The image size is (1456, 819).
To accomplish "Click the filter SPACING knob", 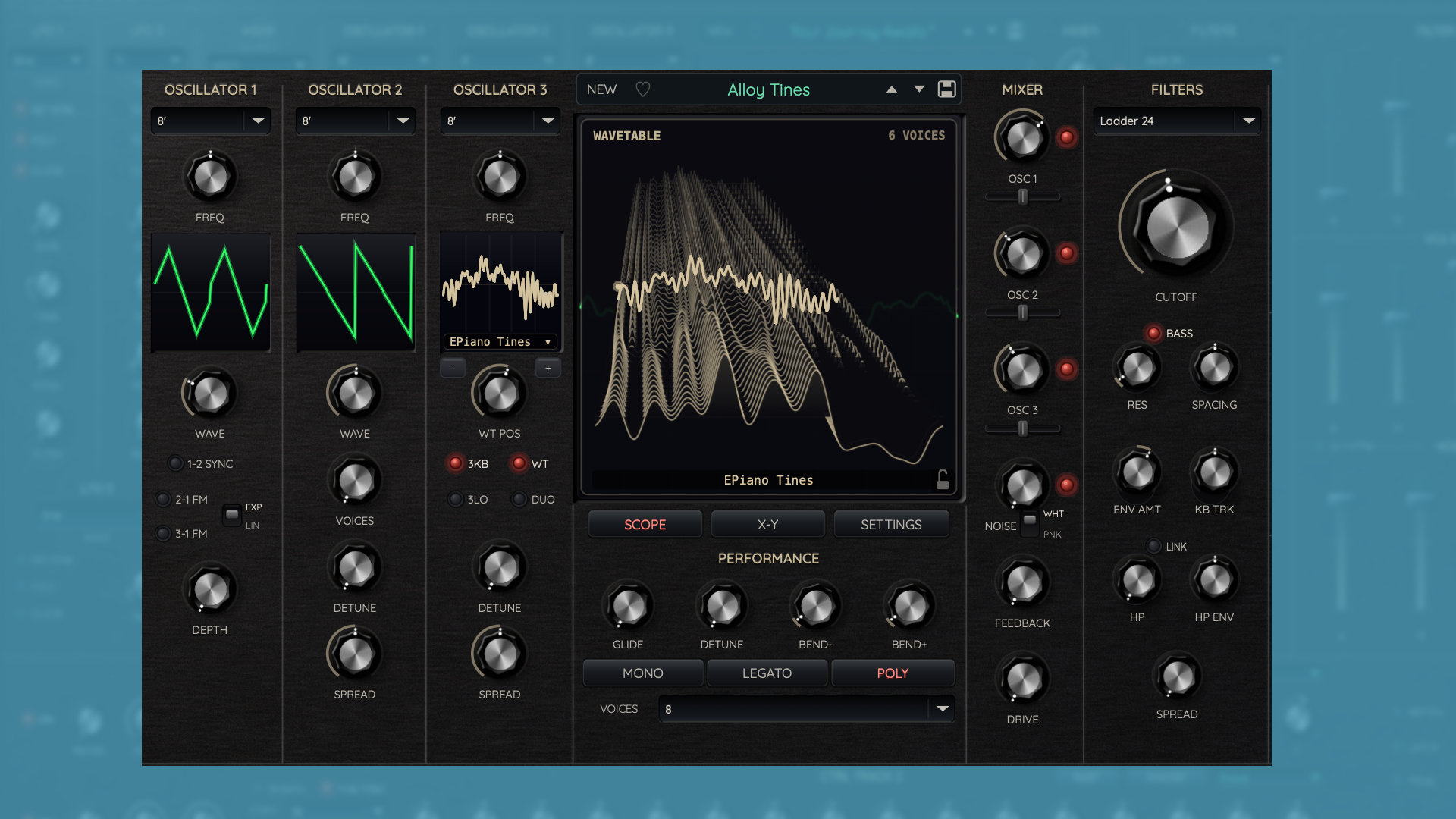I will tap(1214, 369).
